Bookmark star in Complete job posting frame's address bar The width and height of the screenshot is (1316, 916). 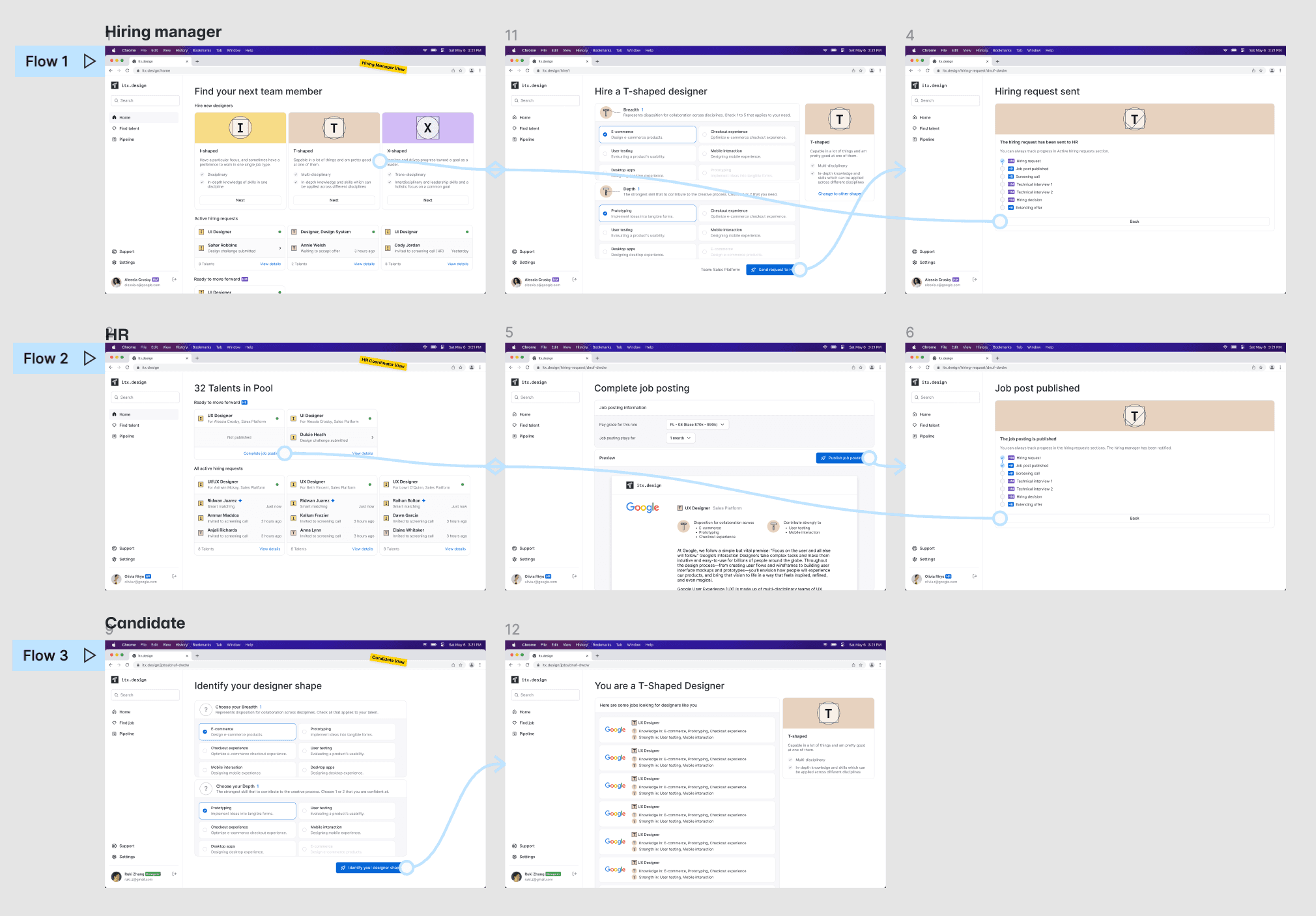[x=861, y=367]
